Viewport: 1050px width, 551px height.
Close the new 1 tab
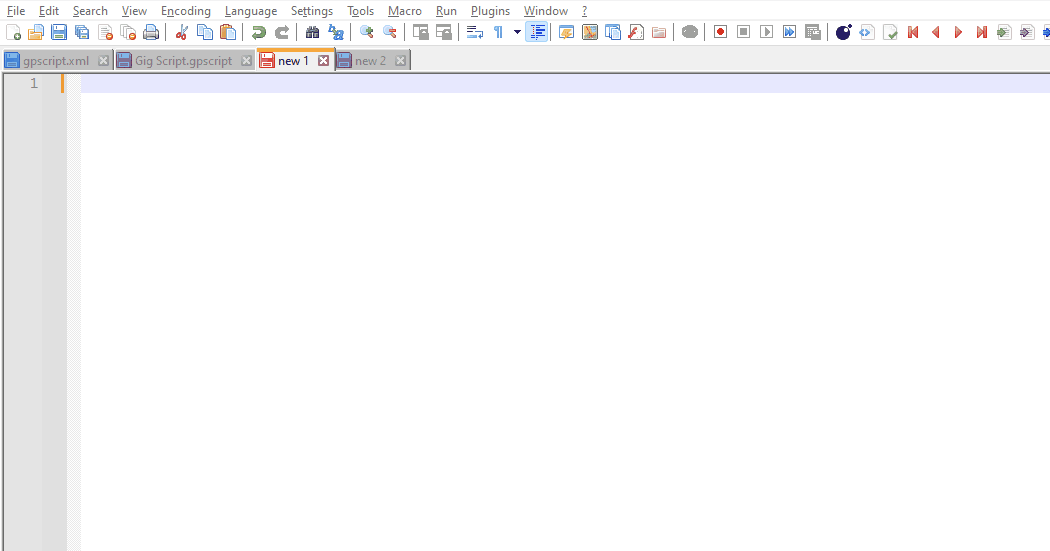(323, 61)
